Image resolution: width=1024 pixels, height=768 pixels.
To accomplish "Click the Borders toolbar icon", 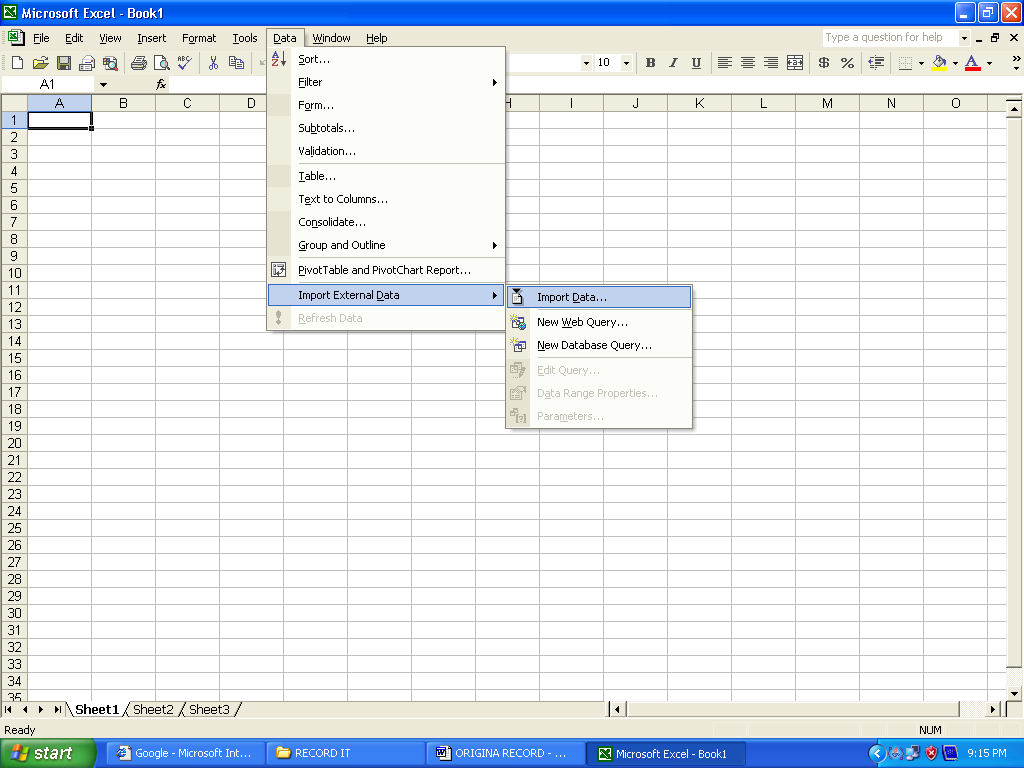I will click(905, 63).
